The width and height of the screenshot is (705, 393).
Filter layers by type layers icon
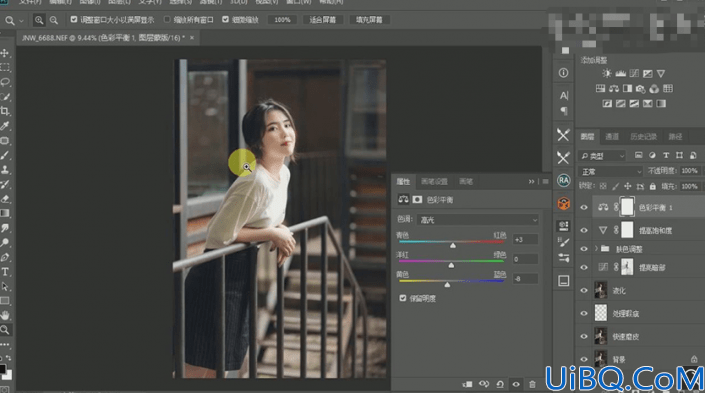point(666,156)
